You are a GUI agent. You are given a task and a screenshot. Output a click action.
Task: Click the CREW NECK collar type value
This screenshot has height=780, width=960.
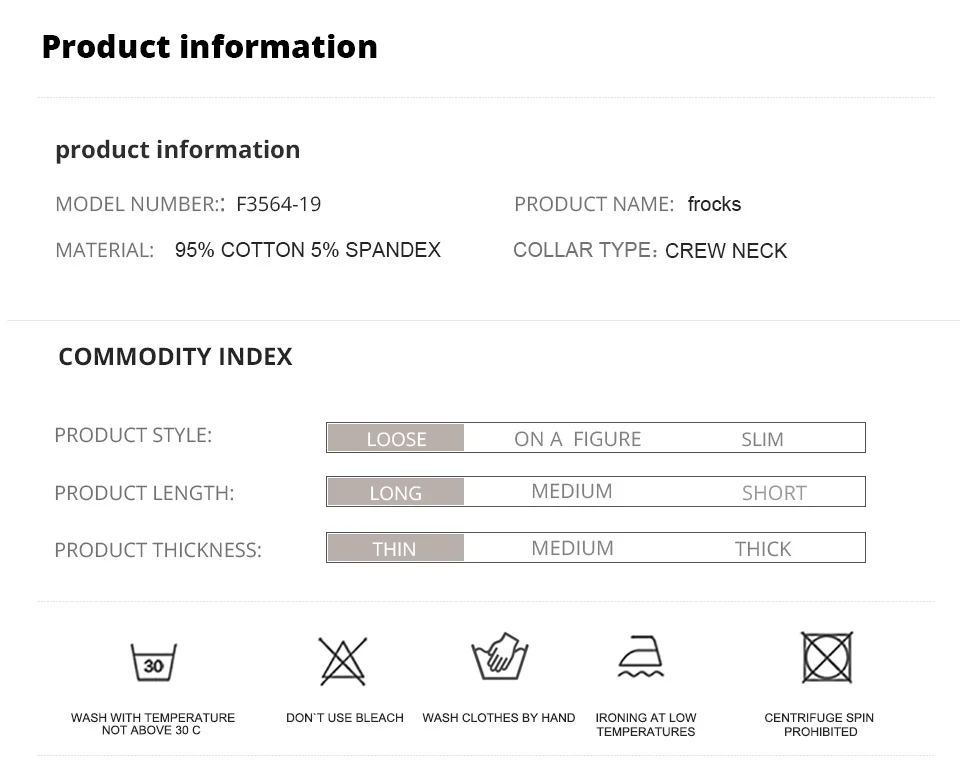[x=726, y=251]
